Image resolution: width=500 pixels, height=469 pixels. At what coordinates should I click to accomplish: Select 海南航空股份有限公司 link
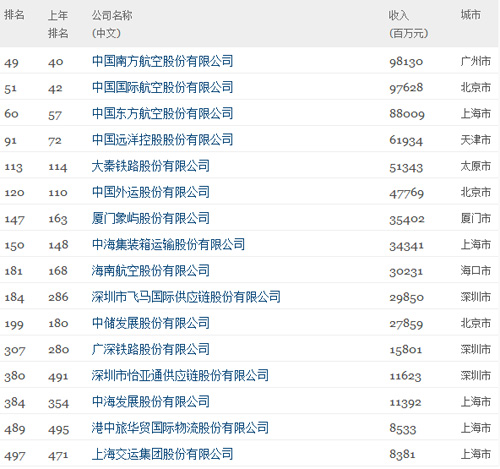(151, 271)
